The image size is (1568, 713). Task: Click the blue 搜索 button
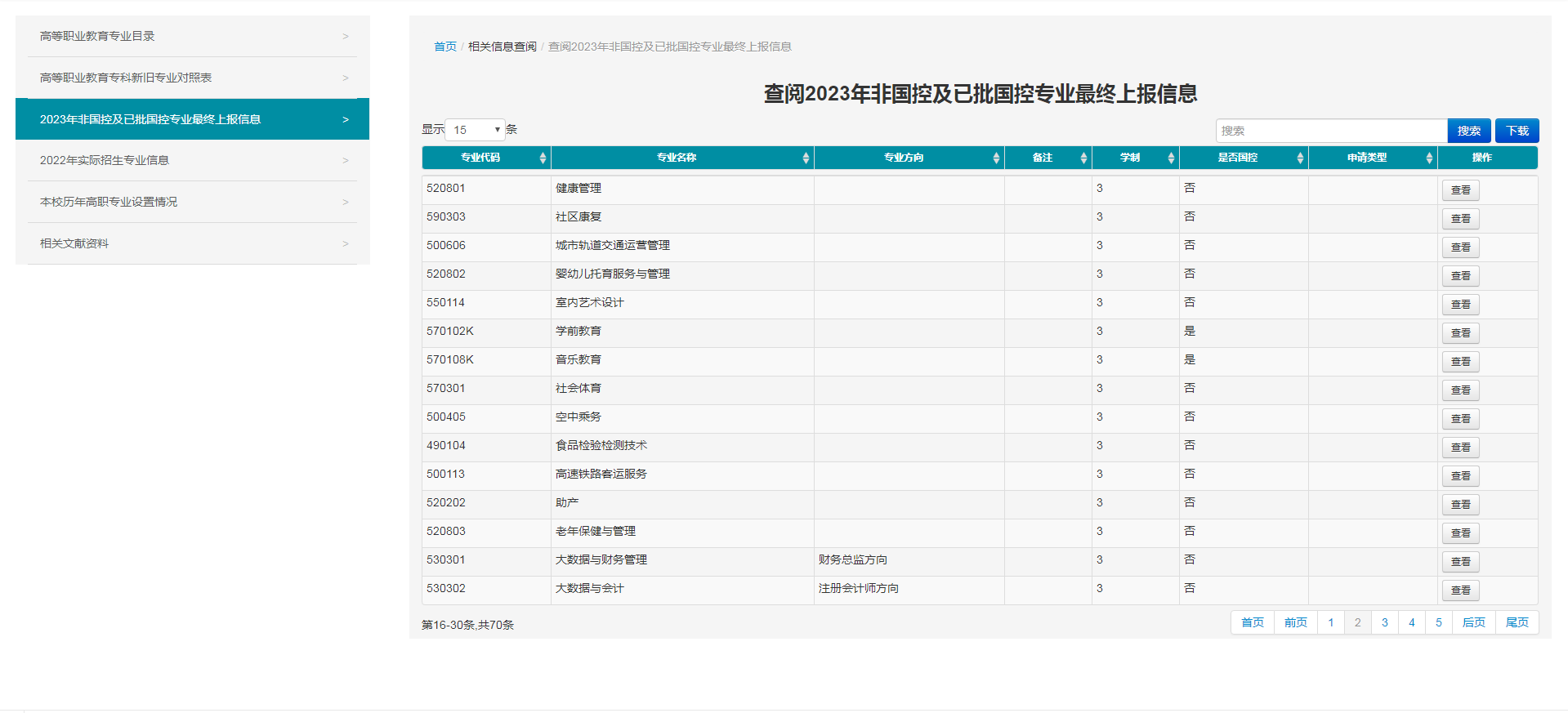coord(1468,131)
